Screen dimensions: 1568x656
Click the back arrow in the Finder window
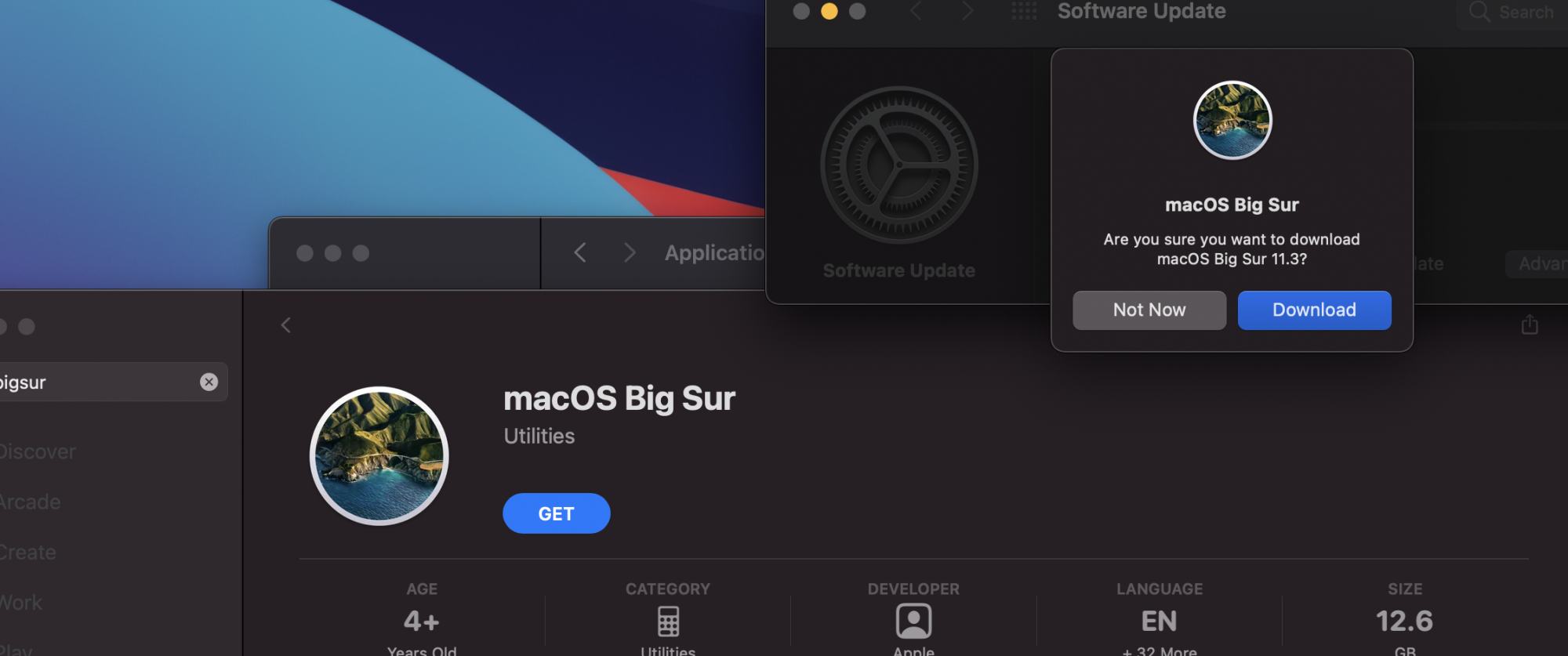click(x=580, y=253)
